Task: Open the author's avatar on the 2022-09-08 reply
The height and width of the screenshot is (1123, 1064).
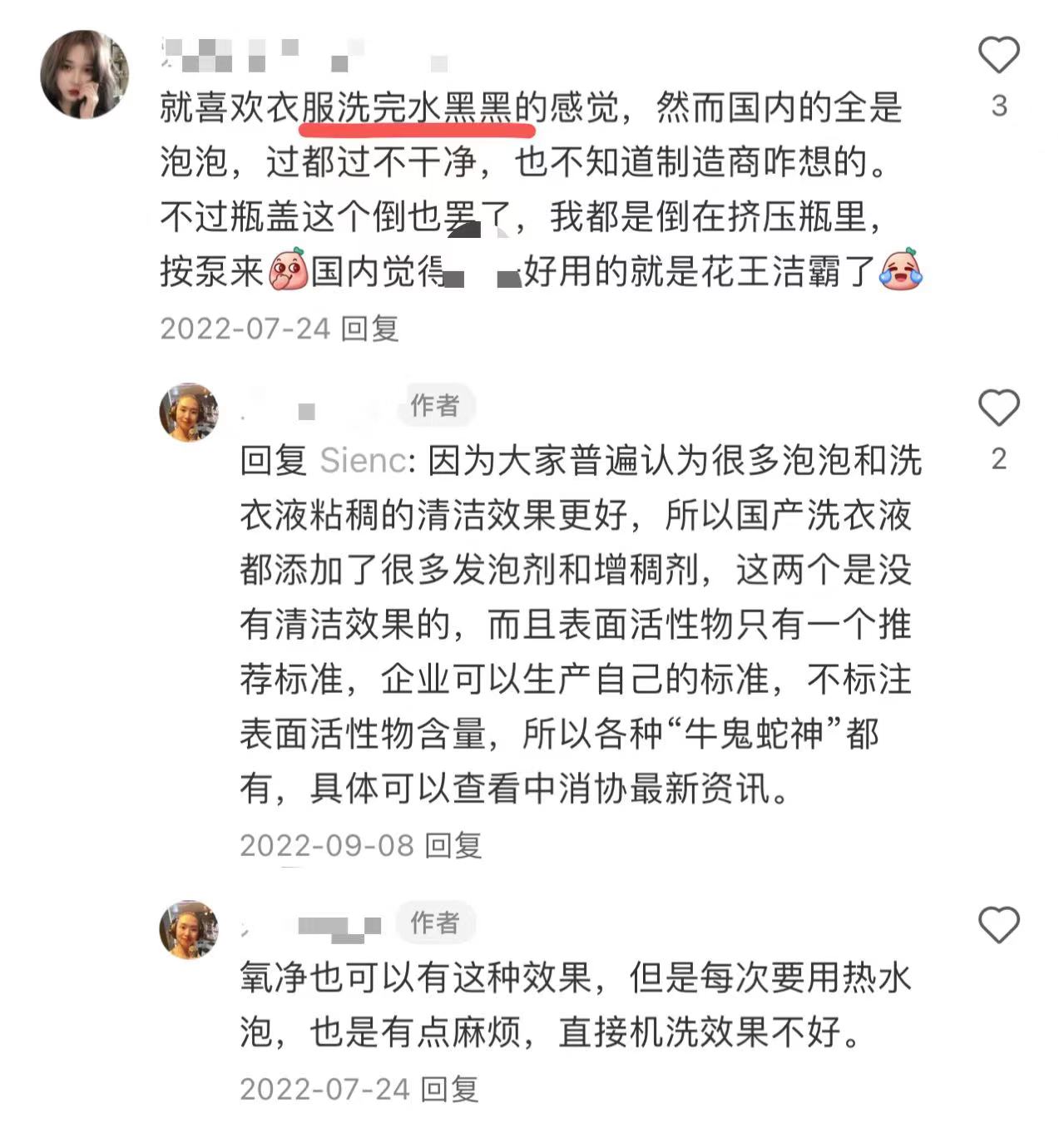Action: tap(189, 412)
